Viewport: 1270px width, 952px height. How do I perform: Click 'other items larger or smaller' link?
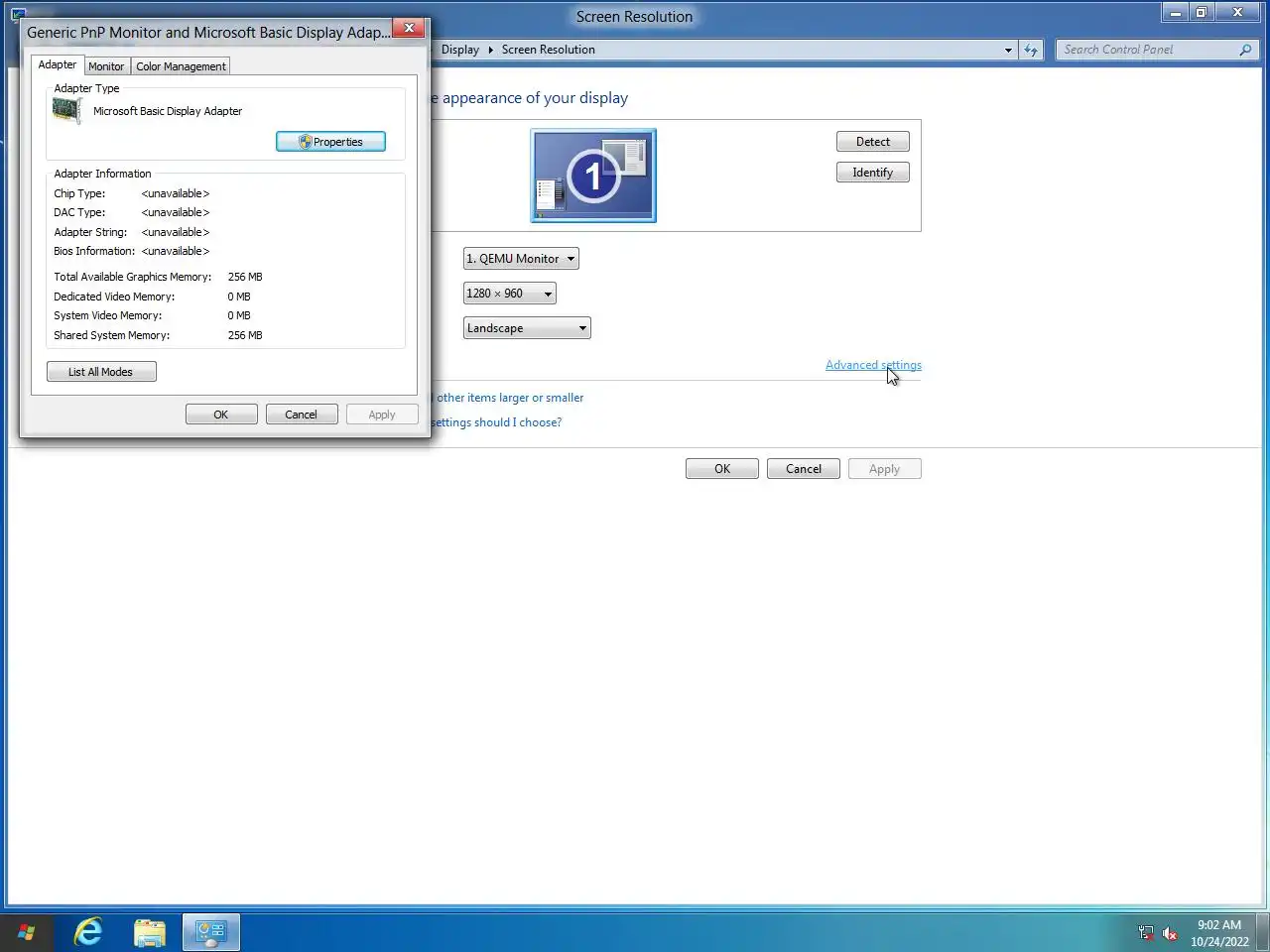[510, 398]
